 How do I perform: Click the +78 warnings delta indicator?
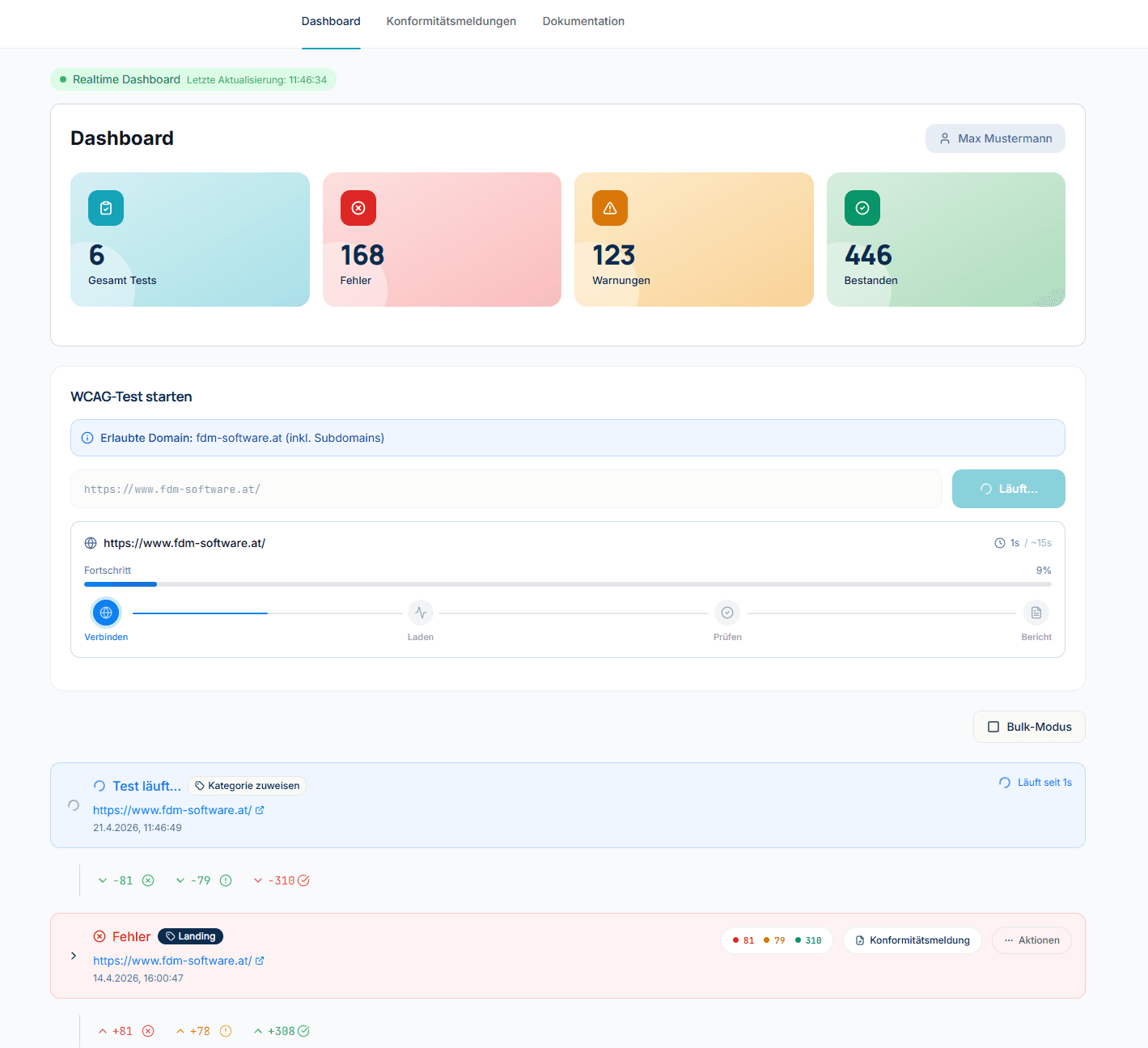click(x=203, y=1031)
